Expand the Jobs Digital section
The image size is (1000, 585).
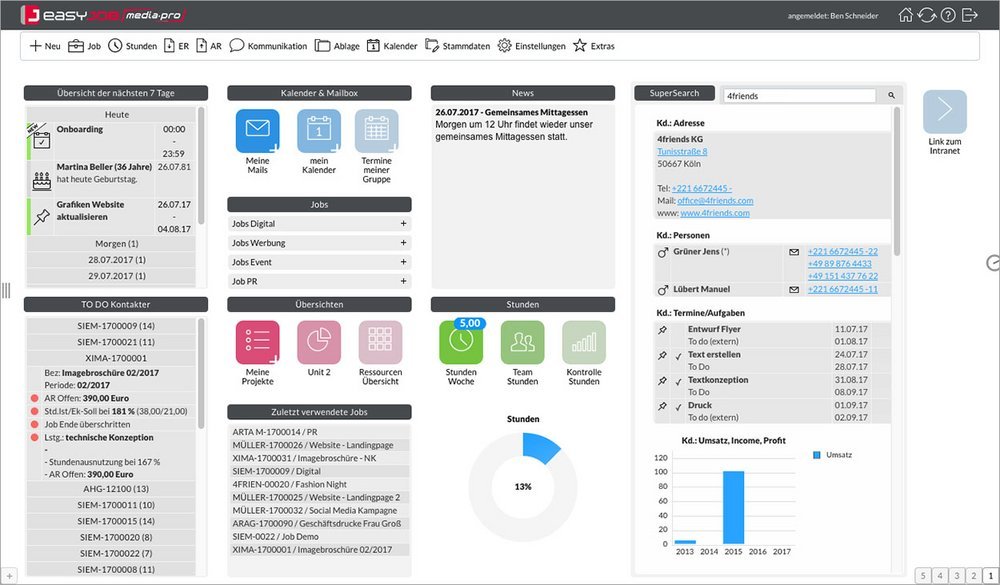click(403, 224)
